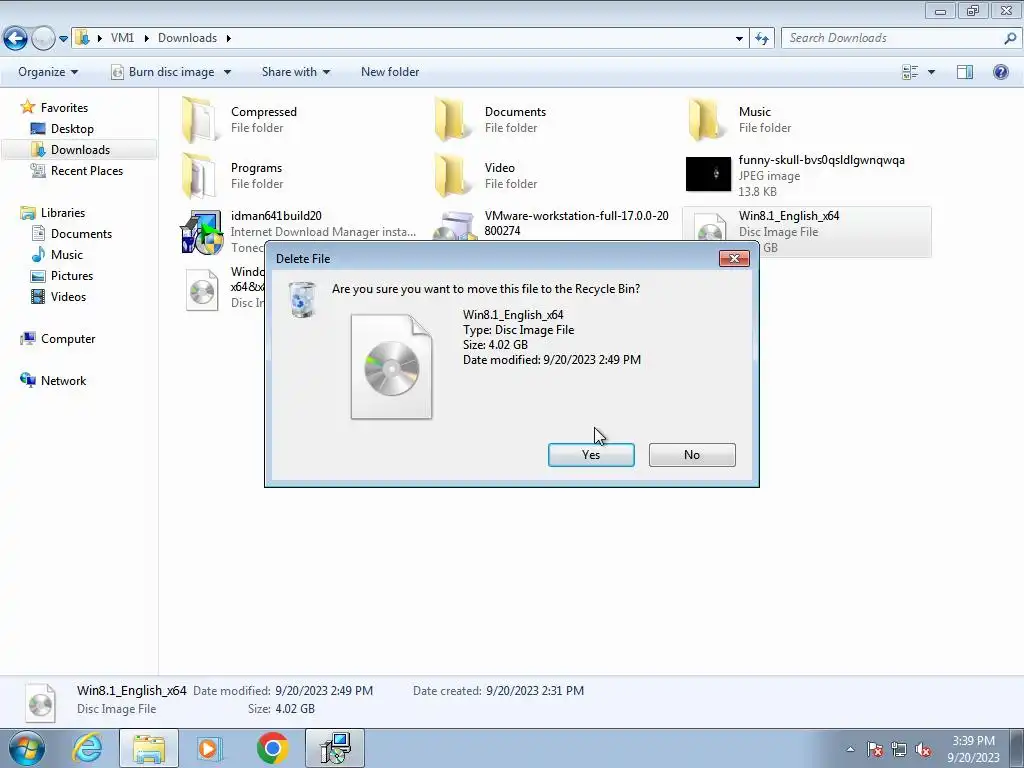Image resolution: width=1024 pixels, height=768 pixels.
Task: Click the Recycle Bin icon in the Delete File dialog
Action: pos(302,300)
